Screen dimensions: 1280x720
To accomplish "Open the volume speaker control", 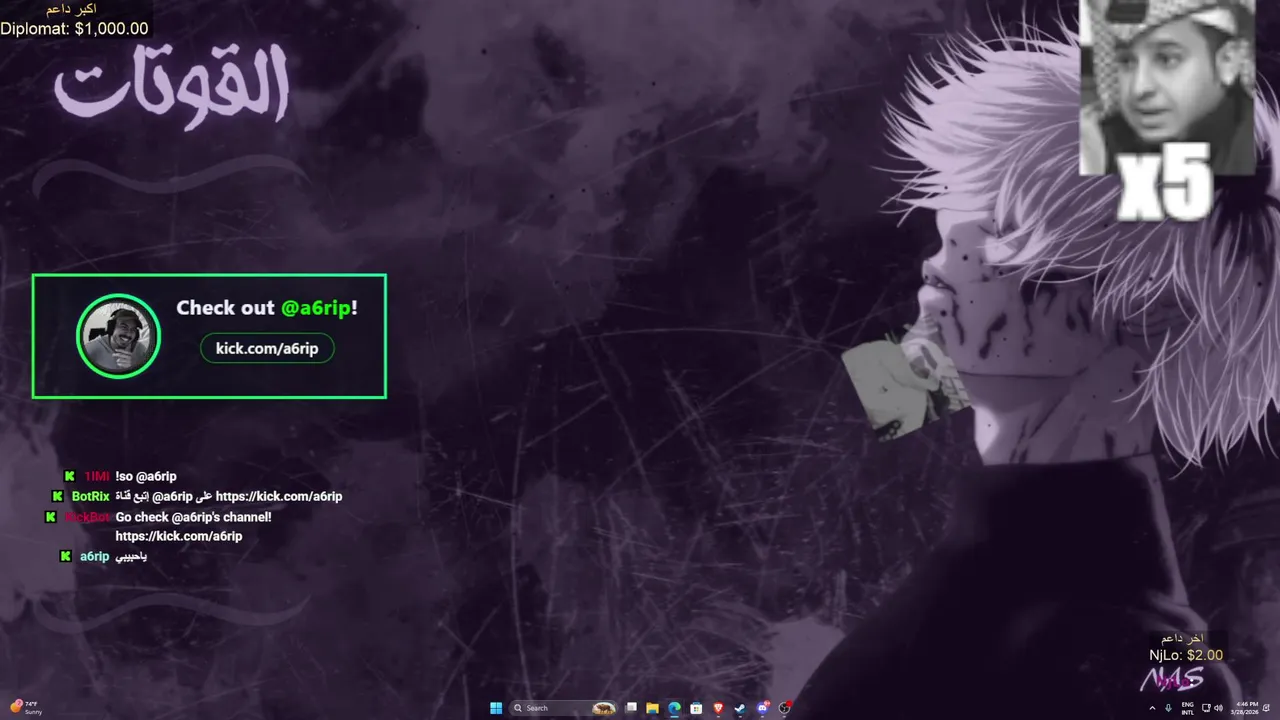I will (x=1218, y=708).
